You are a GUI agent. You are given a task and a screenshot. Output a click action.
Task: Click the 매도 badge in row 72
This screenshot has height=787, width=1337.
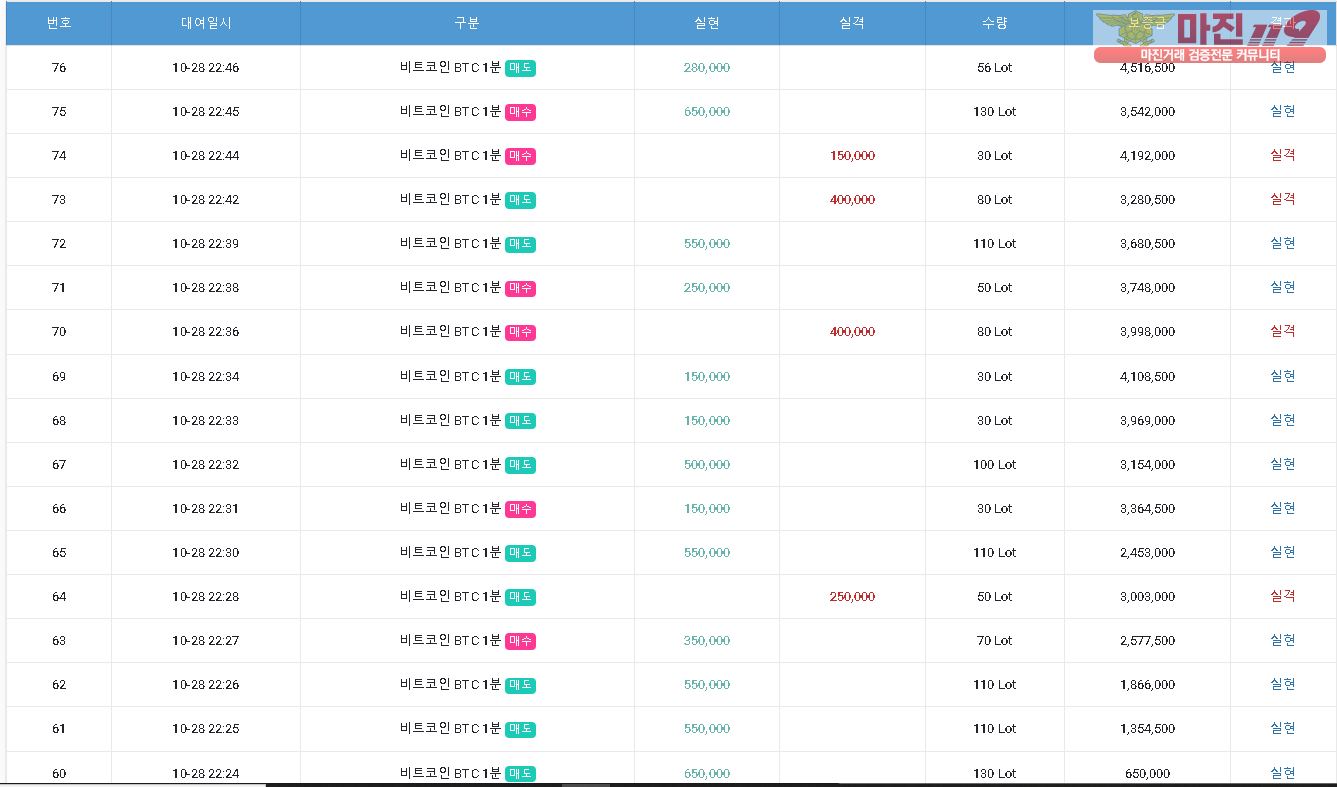pos(520,244)
